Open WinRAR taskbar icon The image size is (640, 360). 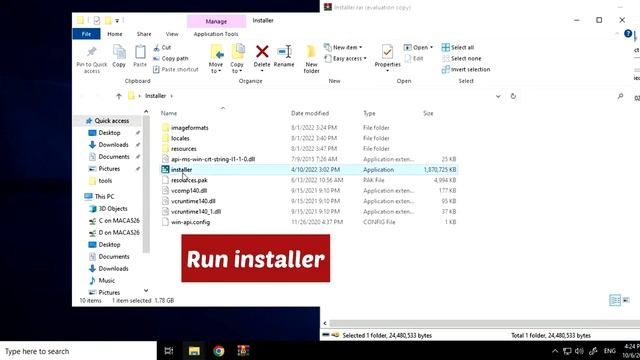coord(243,351)
